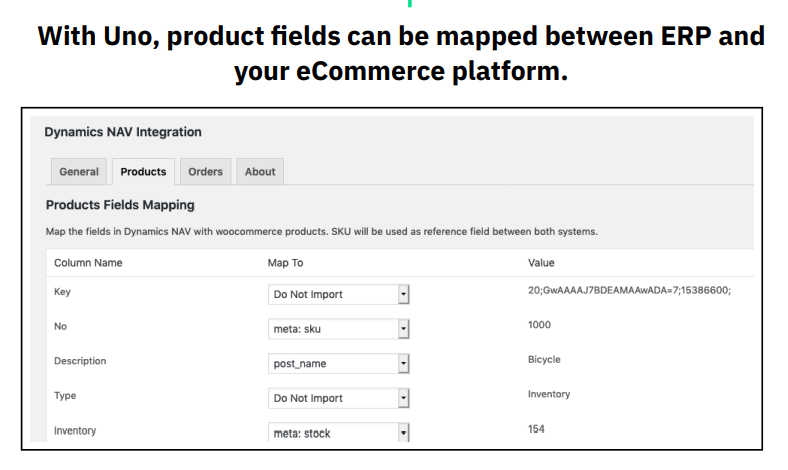788x470 pixels.
Task: Click the arrow on the meta: sku dropdown
Action: (403, 329)
